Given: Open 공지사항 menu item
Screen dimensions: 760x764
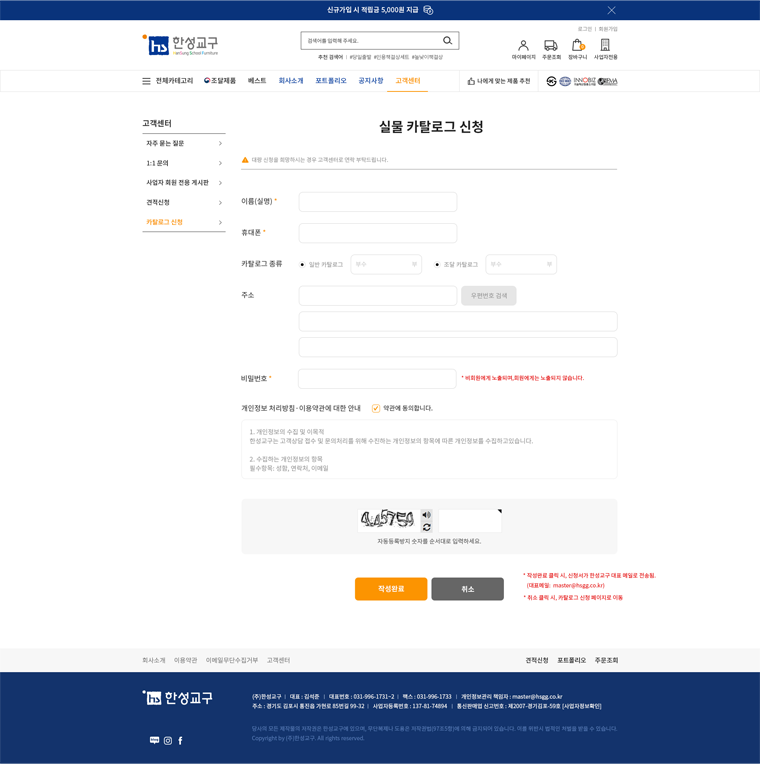Looking at the screenshot, I should tap(371, 81).
